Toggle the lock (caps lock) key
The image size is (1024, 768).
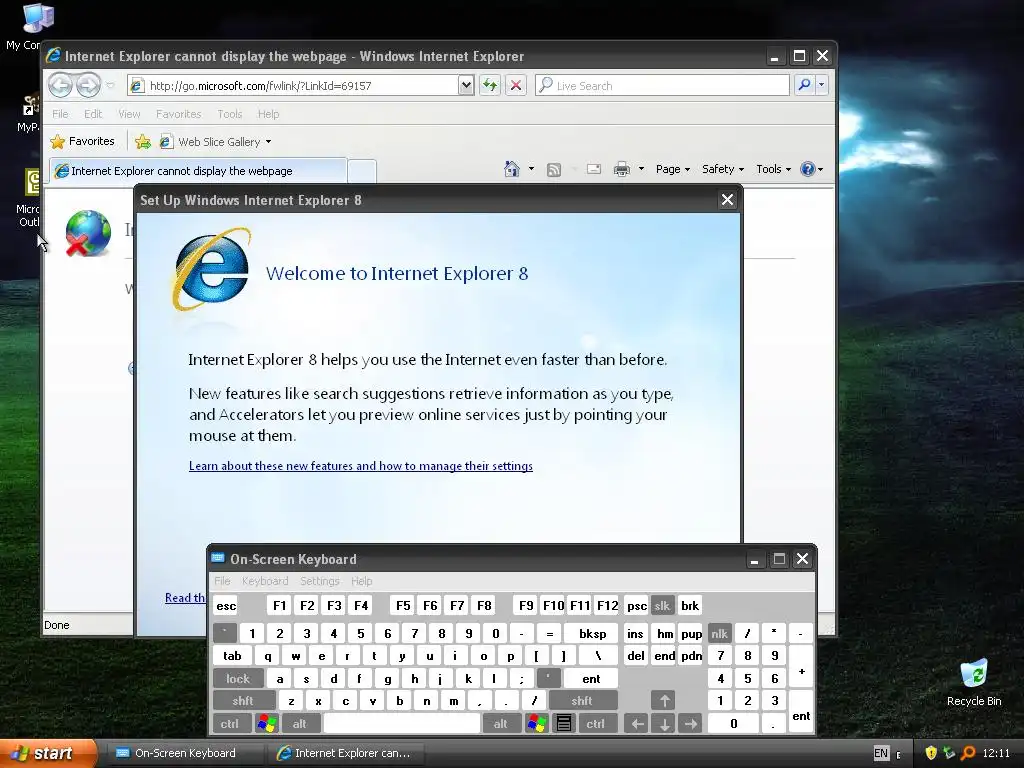[238, 679]
